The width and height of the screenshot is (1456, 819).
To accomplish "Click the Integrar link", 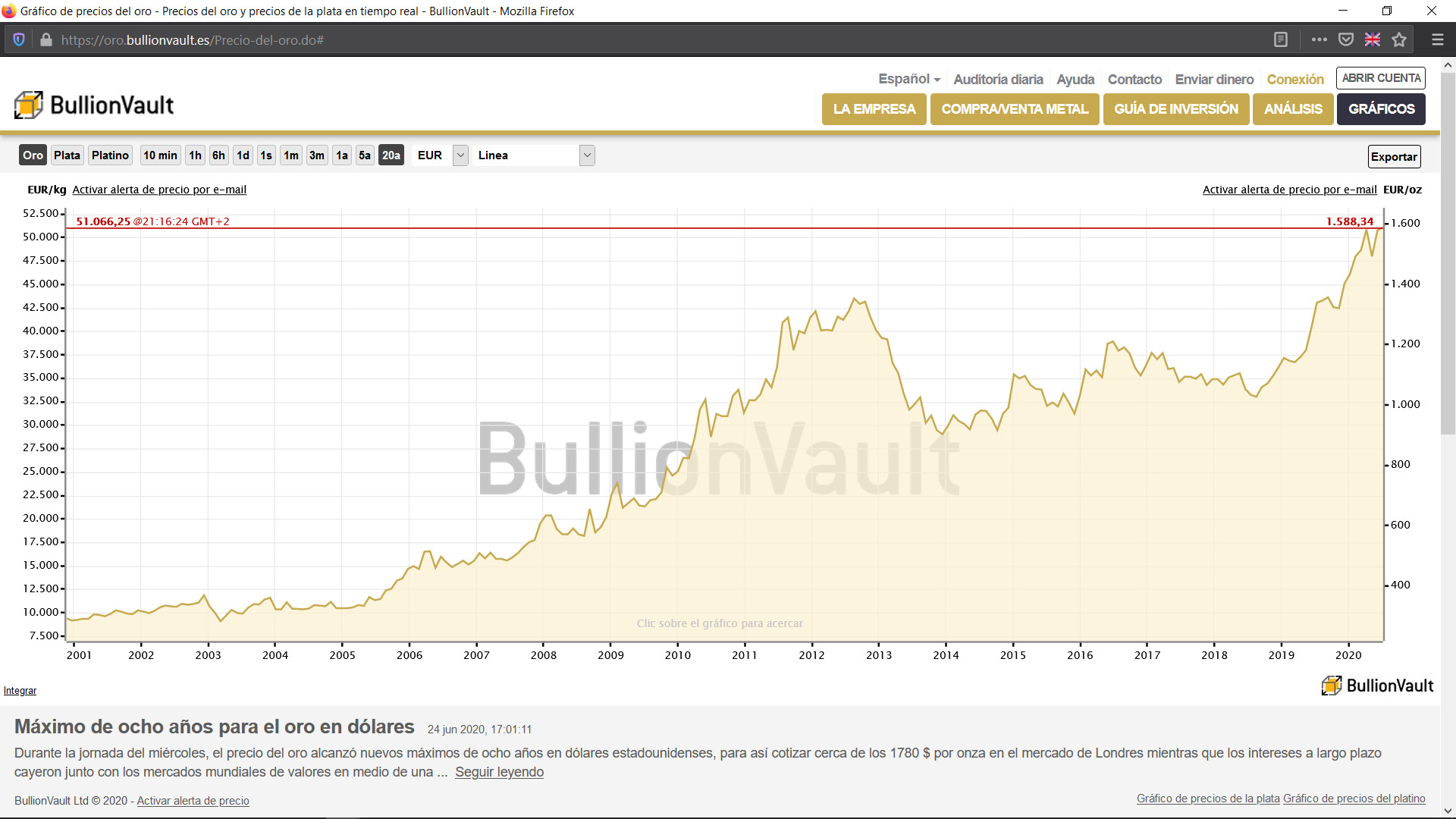I will [x=20, y=691].
